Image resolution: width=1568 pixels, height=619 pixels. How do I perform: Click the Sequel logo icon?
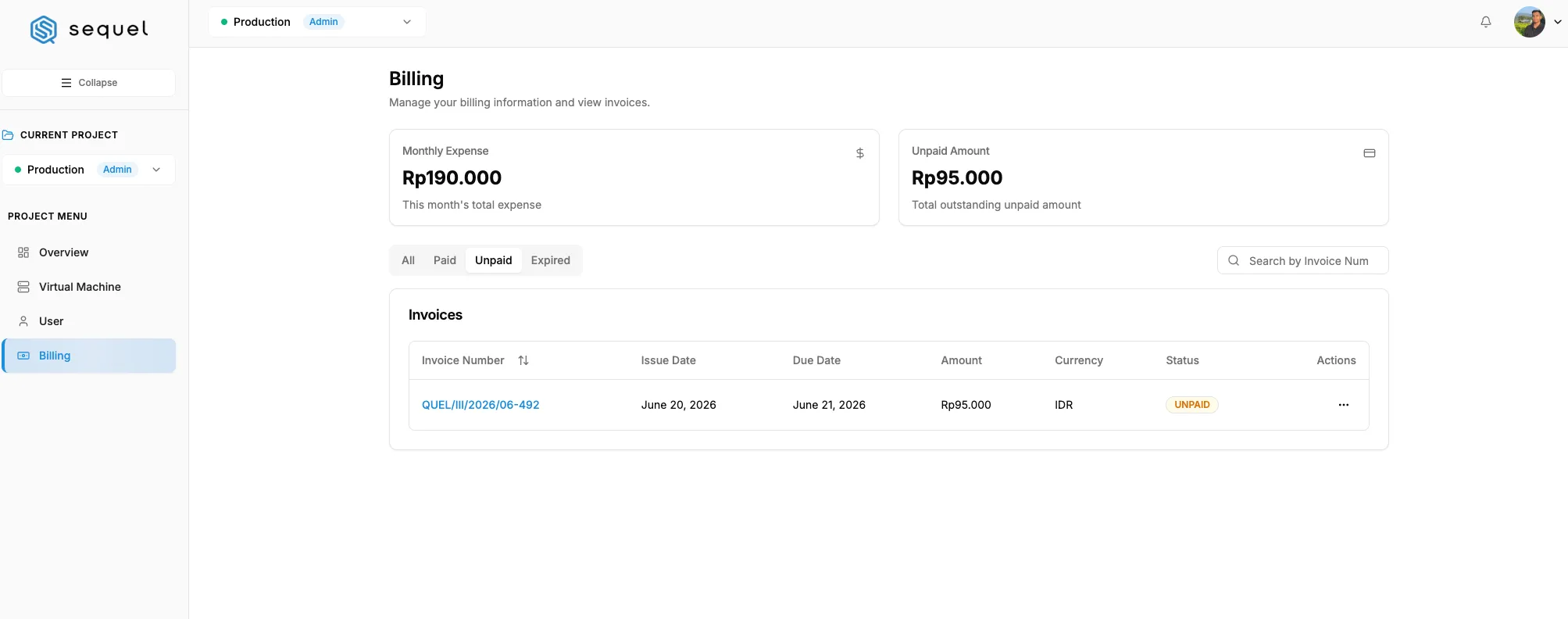44,30
